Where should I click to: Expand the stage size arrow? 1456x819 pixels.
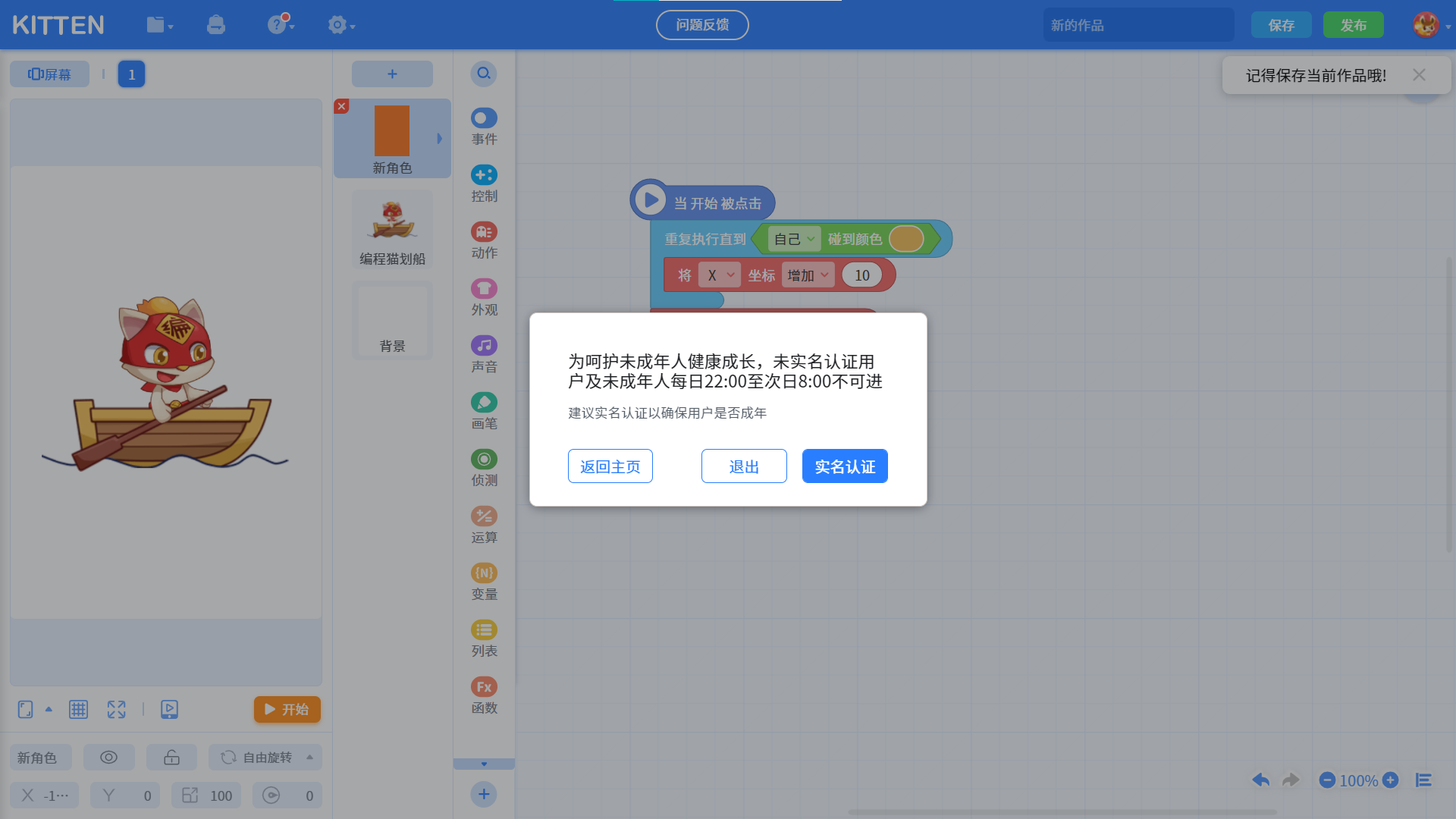pos(49,709)
